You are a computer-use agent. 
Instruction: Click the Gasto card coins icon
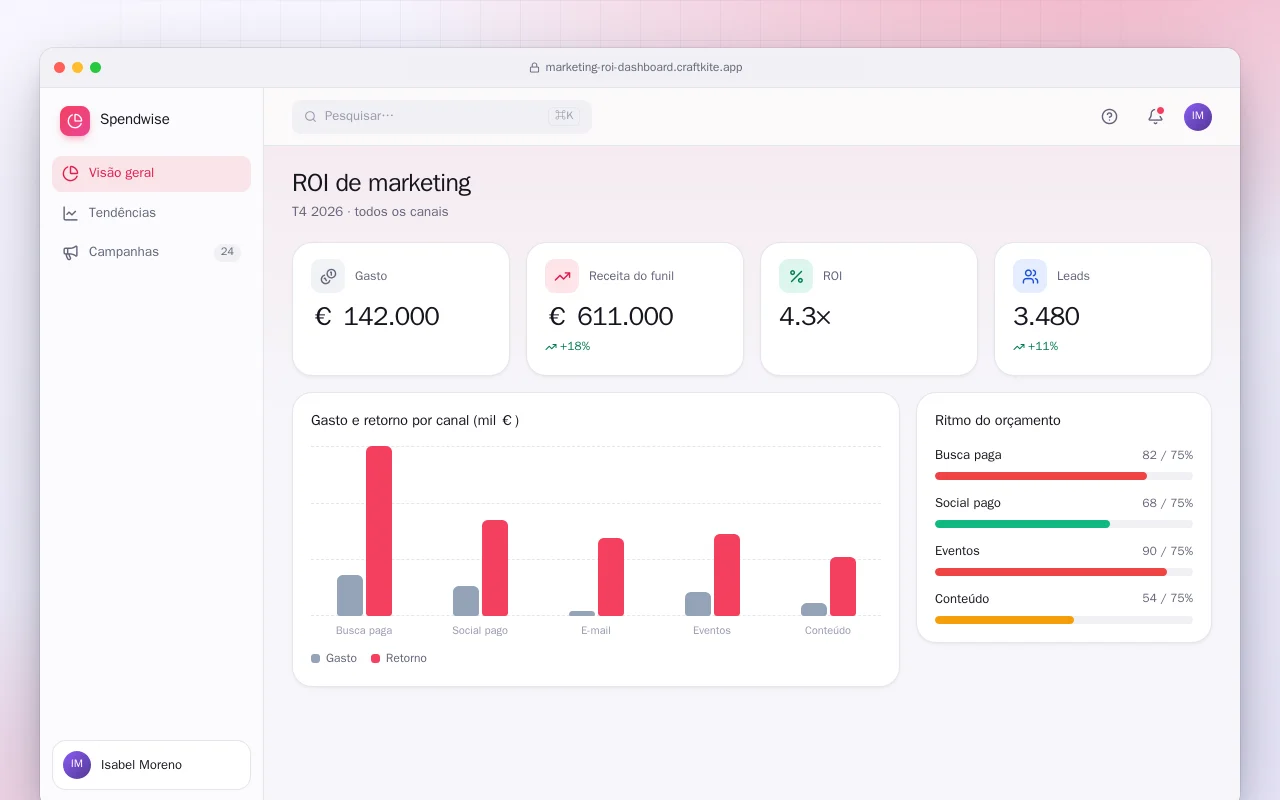[x=328, y=276]
